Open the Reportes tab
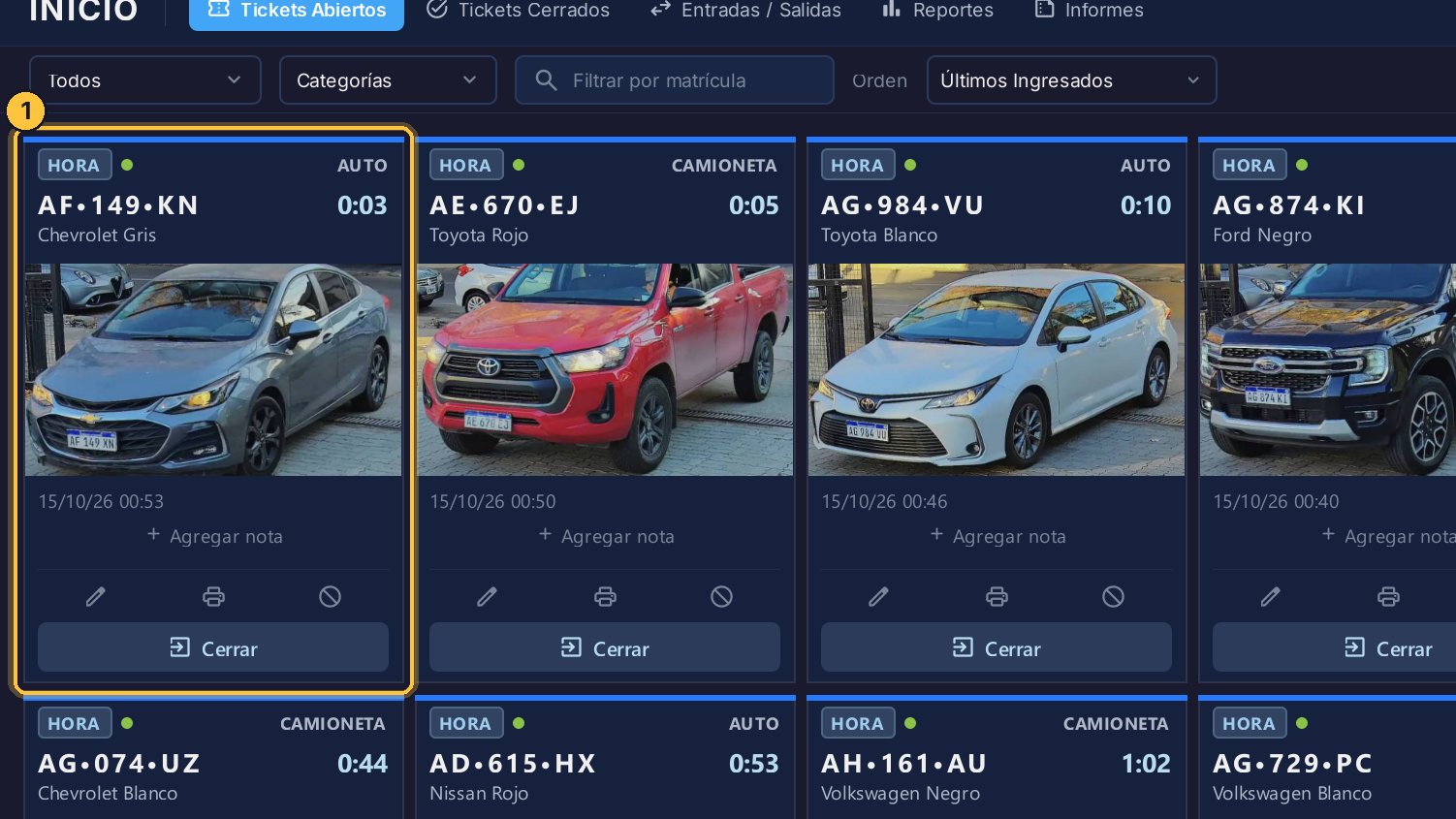The image size is (1456, 819). pos(937,11)
